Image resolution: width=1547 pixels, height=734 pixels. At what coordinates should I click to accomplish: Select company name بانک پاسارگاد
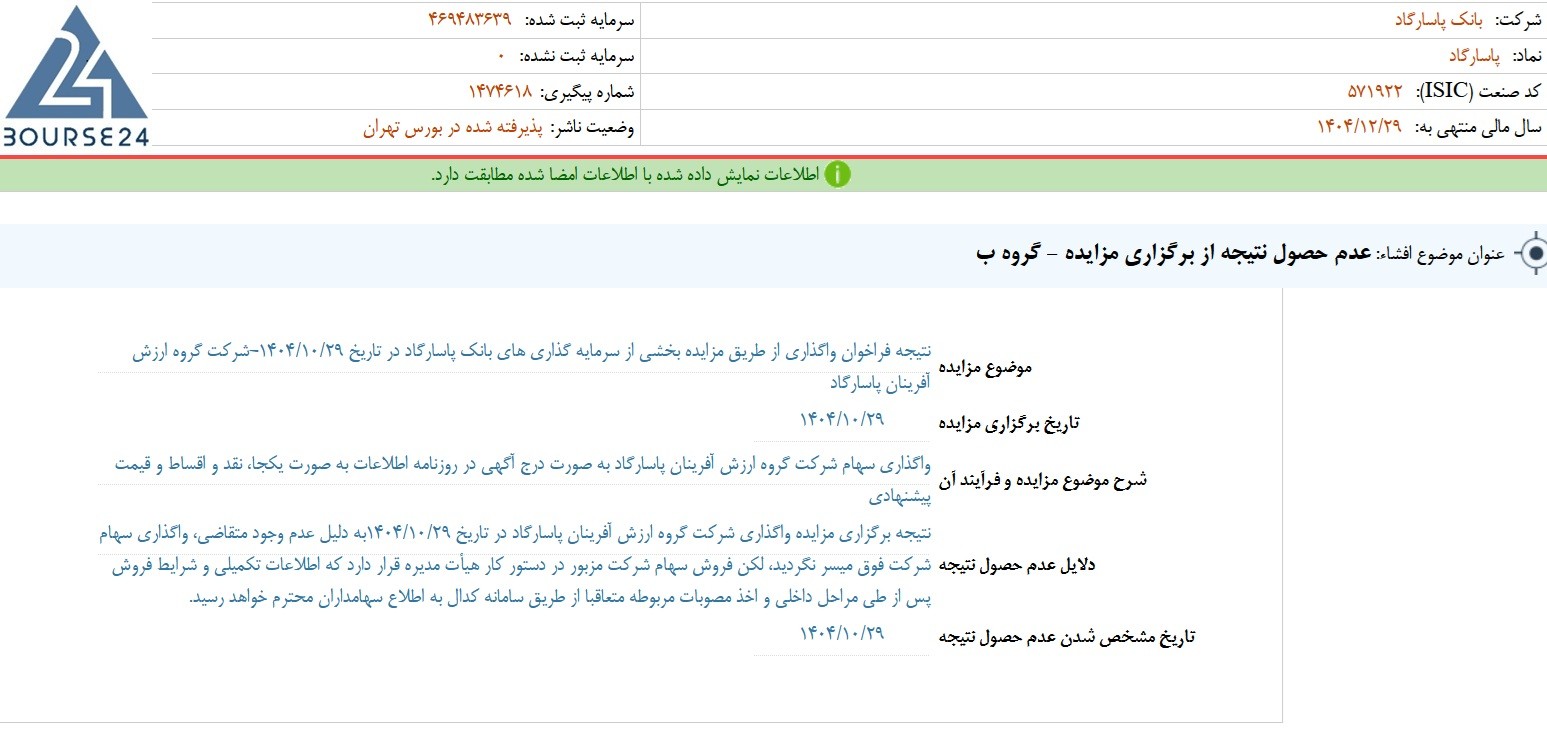(1439, 19)
